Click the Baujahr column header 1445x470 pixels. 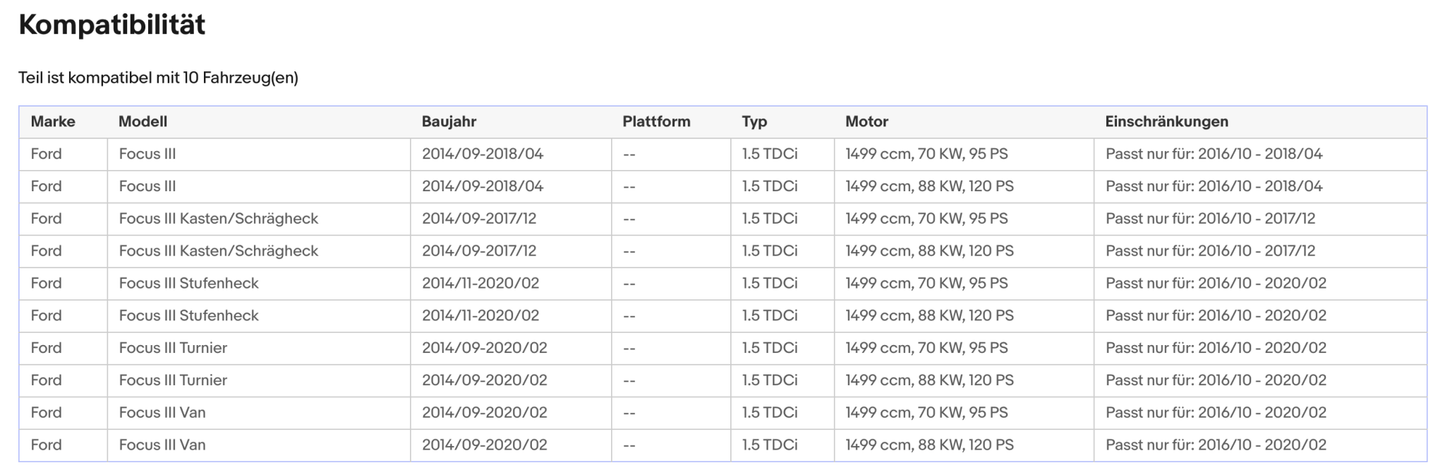click(449, 122)
